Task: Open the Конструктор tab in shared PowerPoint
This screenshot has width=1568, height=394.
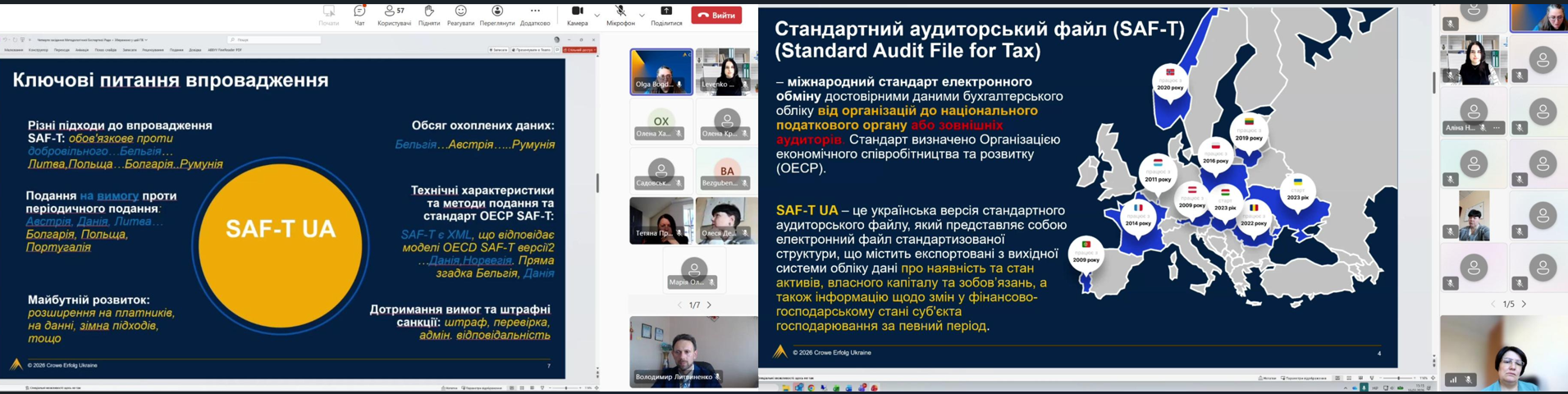Action: 39,50
